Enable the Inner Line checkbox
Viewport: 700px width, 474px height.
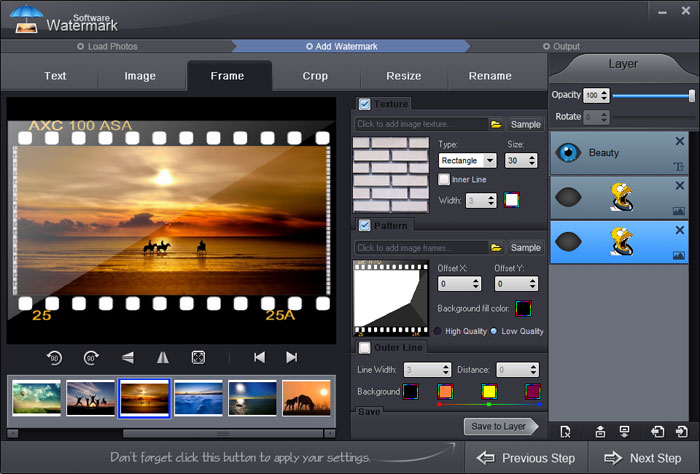443,179
